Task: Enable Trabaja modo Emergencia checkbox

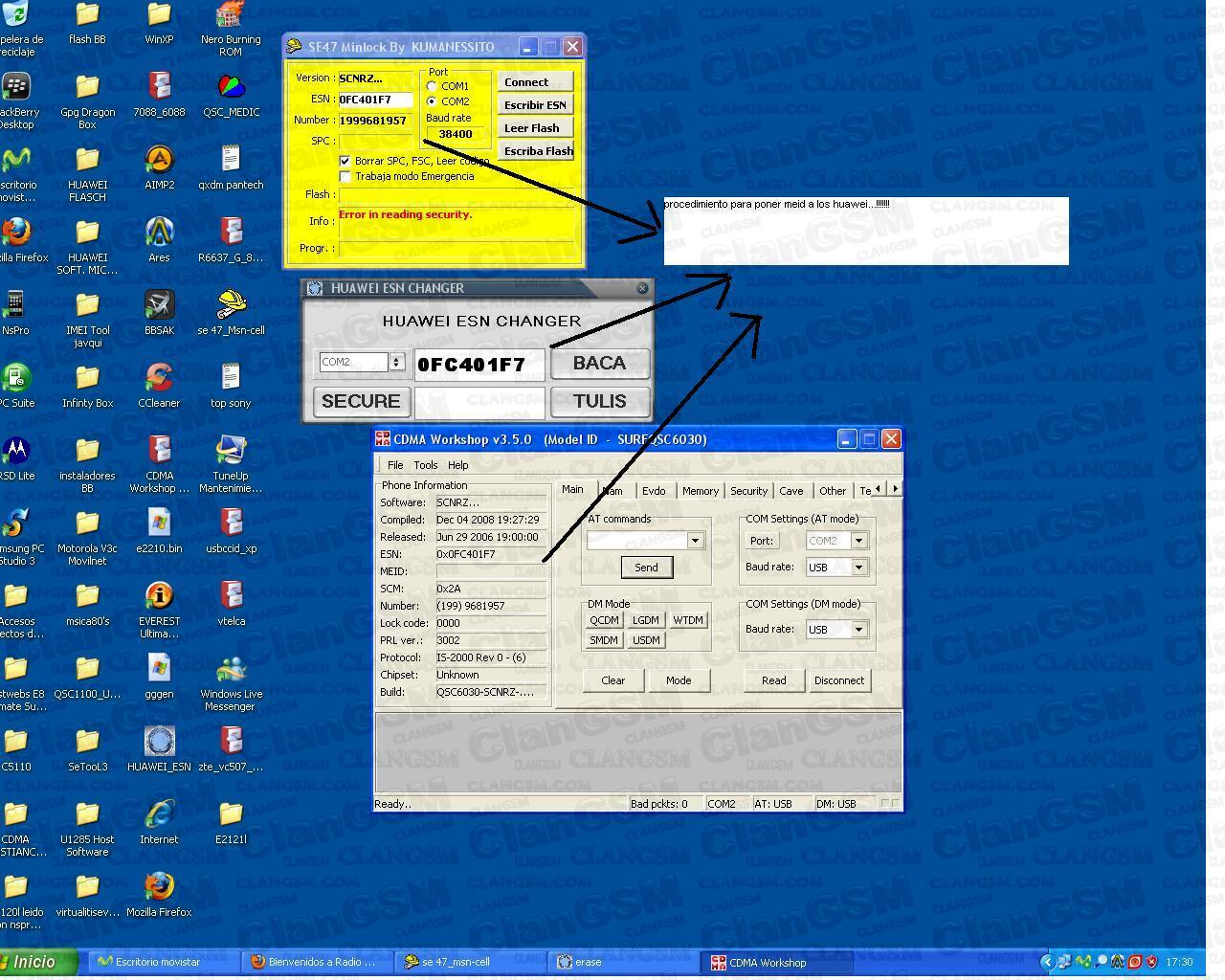Action: click(x=345, y=176)
